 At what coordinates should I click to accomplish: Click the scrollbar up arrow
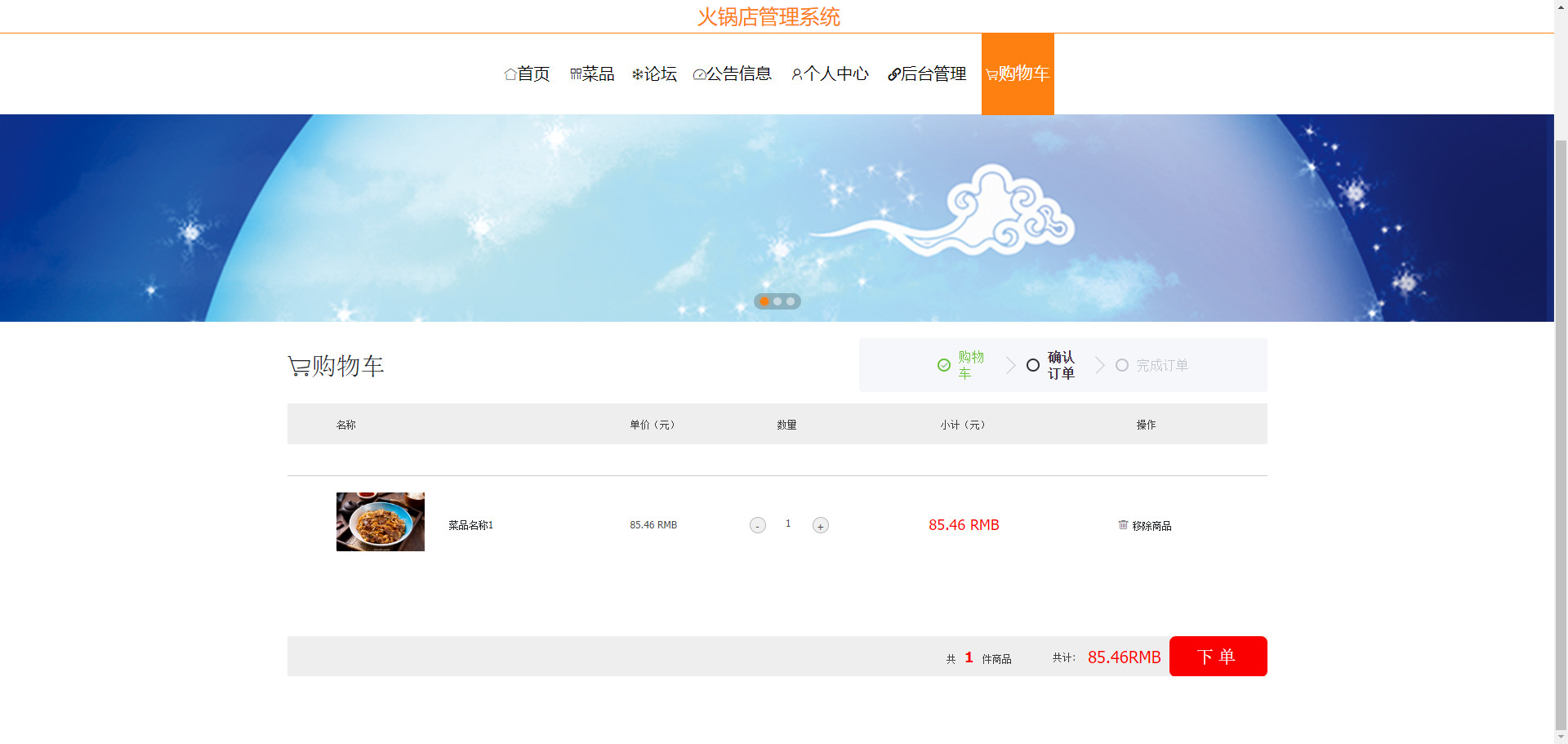pos(1561,6)
